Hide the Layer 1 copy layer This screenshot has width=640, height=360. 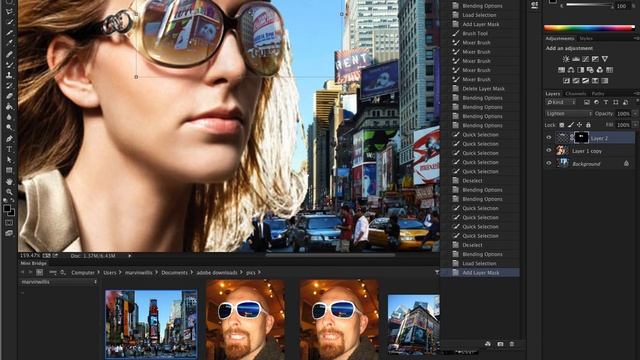coord(549,151)
